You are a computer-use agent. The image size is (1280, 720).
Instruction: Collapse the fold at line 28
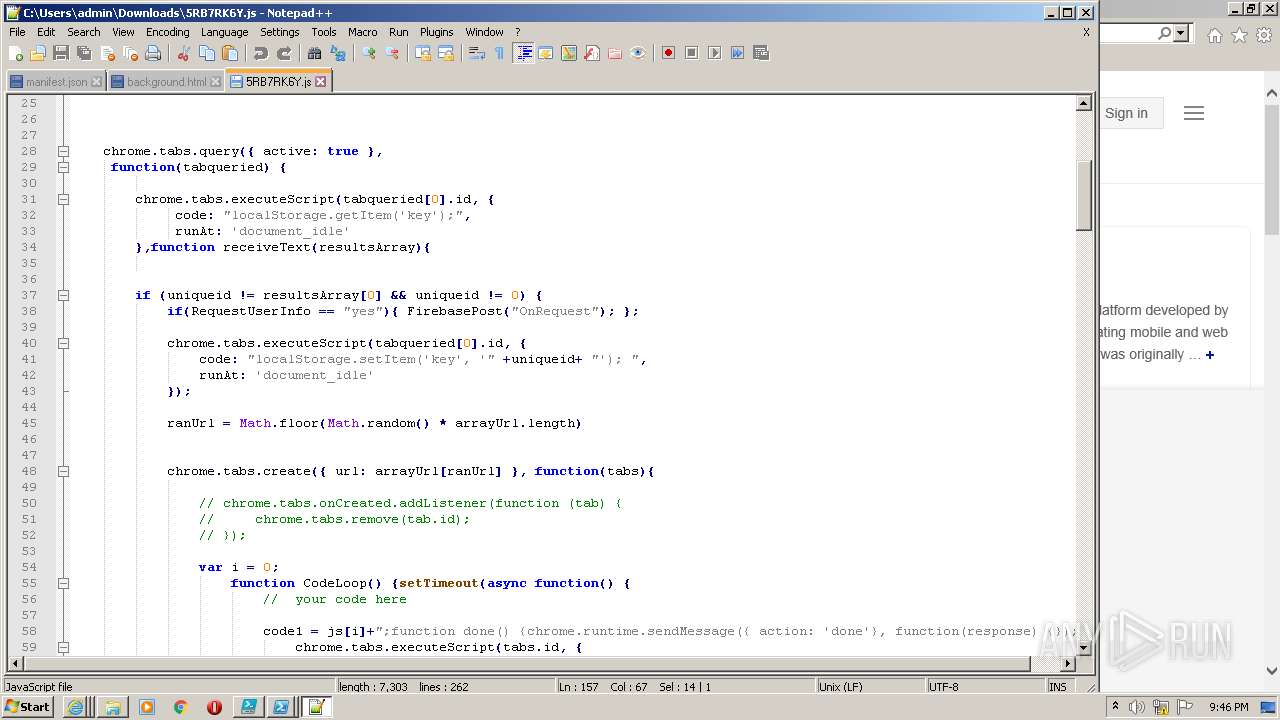coord(63,151)
